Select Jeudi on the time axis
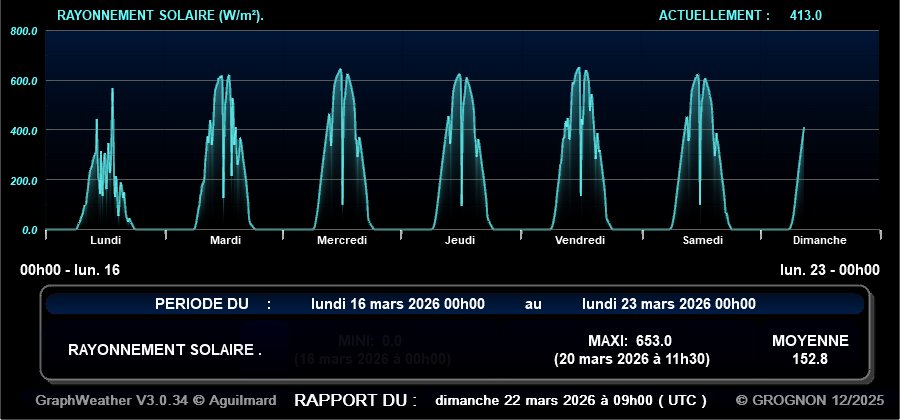Screen dimensions: 900x420 pyautogui.click(x=460, y=240)
